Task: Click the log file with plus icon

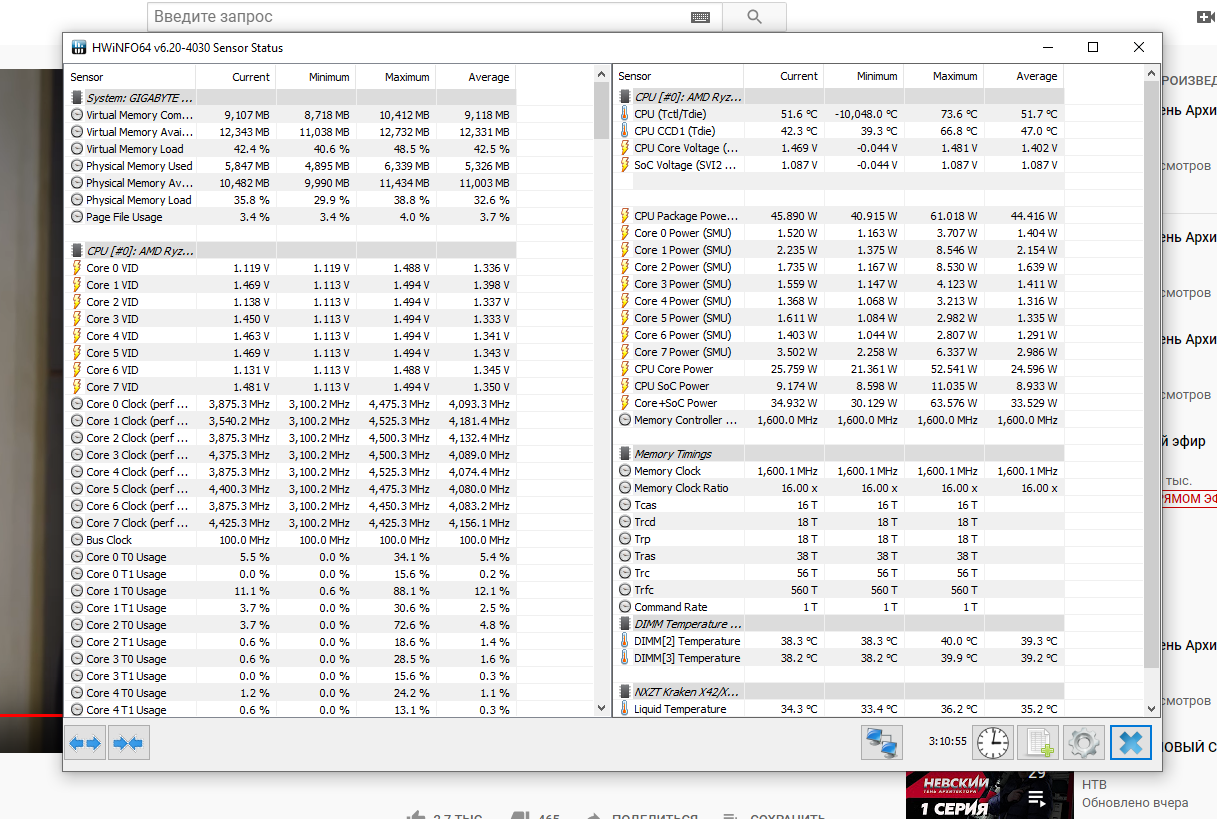Action: [x=1038, y=743]
